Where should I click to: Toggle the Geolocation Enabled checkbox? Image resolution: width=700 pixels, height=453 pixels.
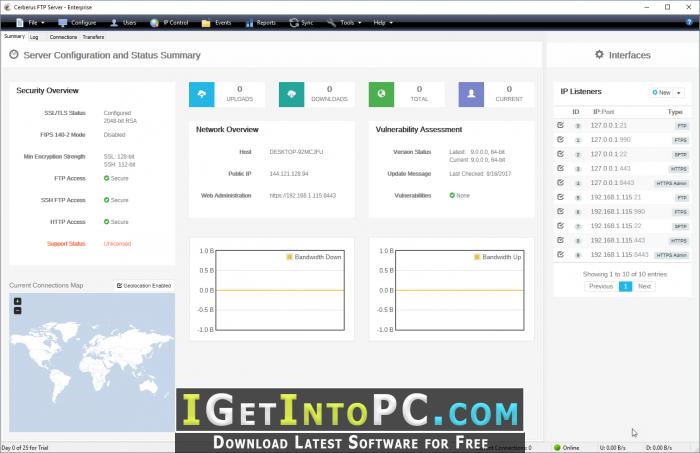pyautogui.click(x=119, y=286)
